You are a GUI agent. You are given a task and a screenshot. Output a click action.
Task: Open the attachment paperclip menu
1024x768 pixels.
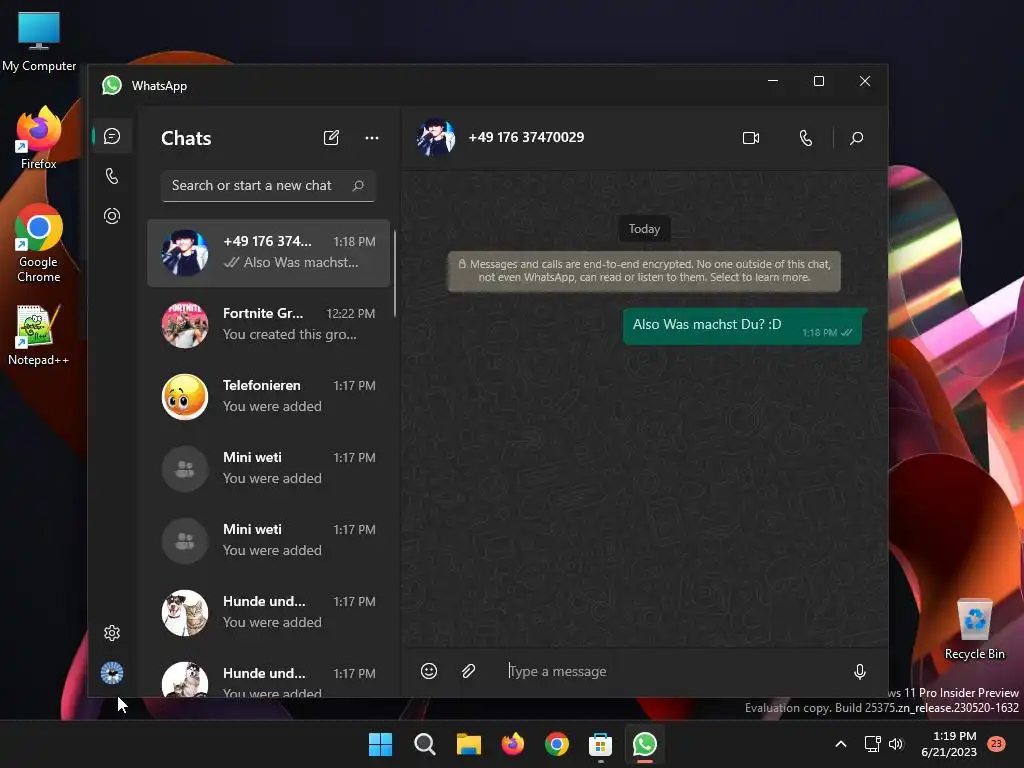468,671
